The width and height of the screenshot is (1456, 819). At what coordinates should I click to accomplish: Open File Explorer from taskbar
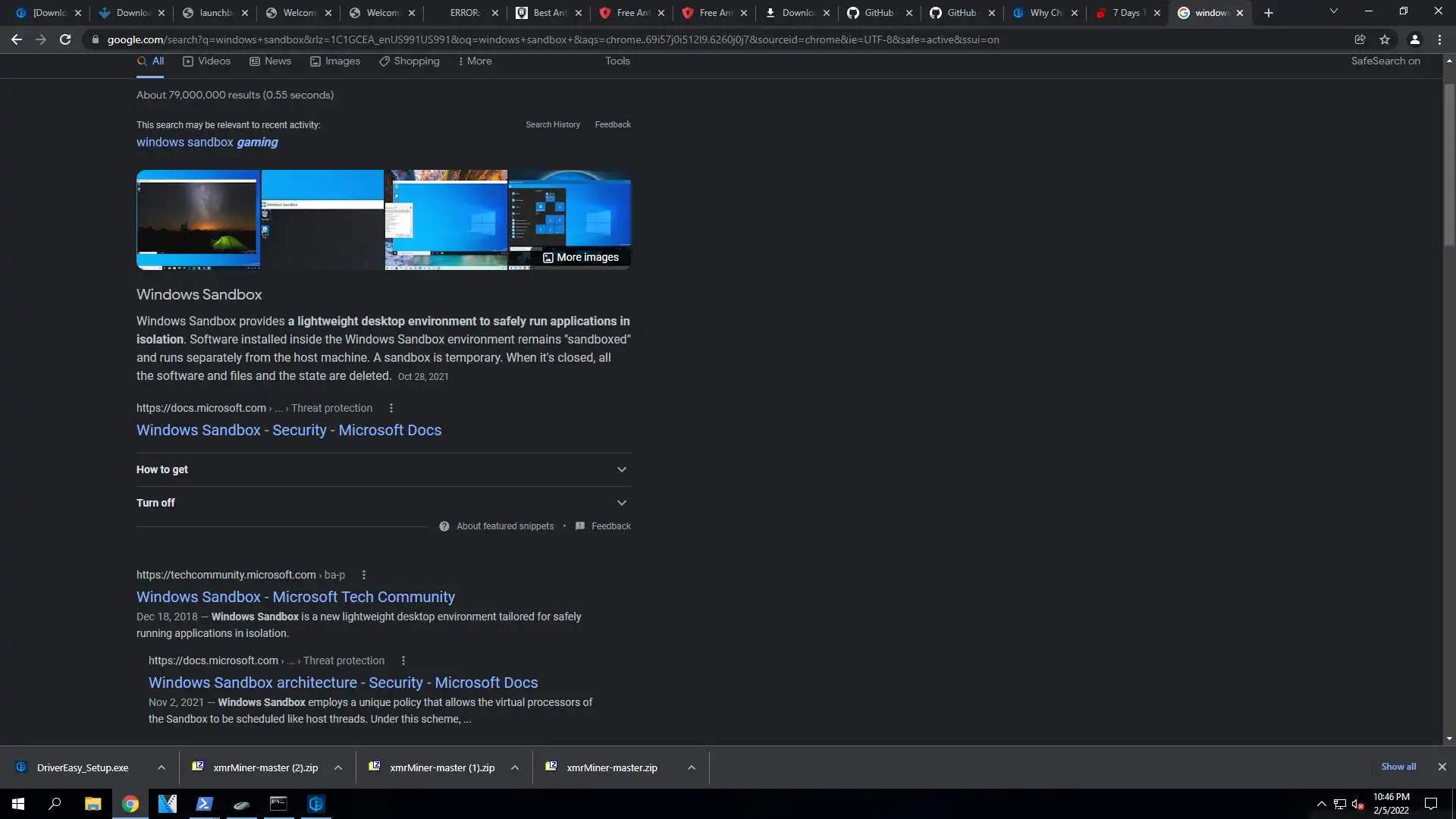point(93,804)
